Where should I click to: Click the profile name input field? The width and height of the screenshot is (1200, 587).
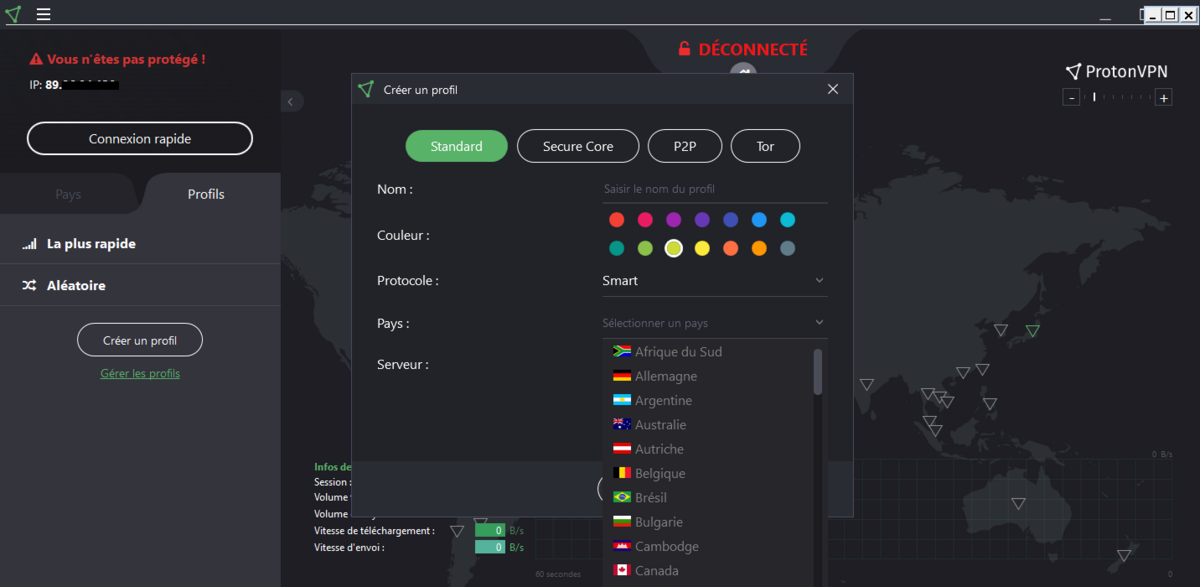[x=714, y=189]
